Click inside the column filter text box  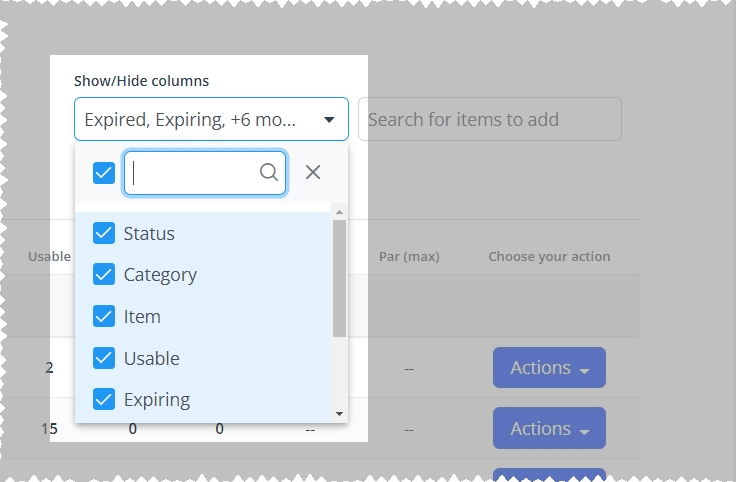192,173
